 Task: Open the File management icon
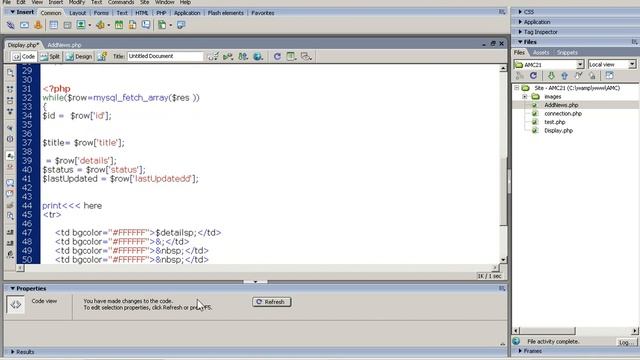tap(243, 56)
